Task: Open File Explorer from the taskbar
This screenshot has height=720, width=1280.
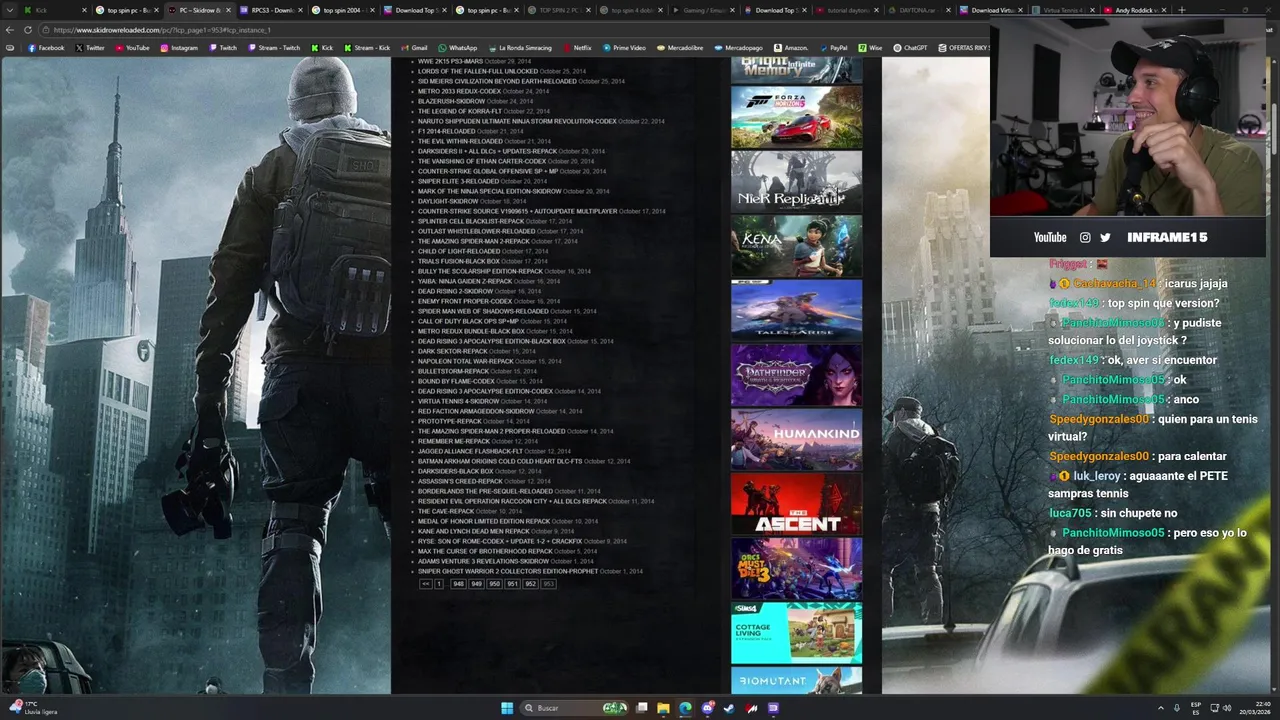Action: click(x=663, y=708)
